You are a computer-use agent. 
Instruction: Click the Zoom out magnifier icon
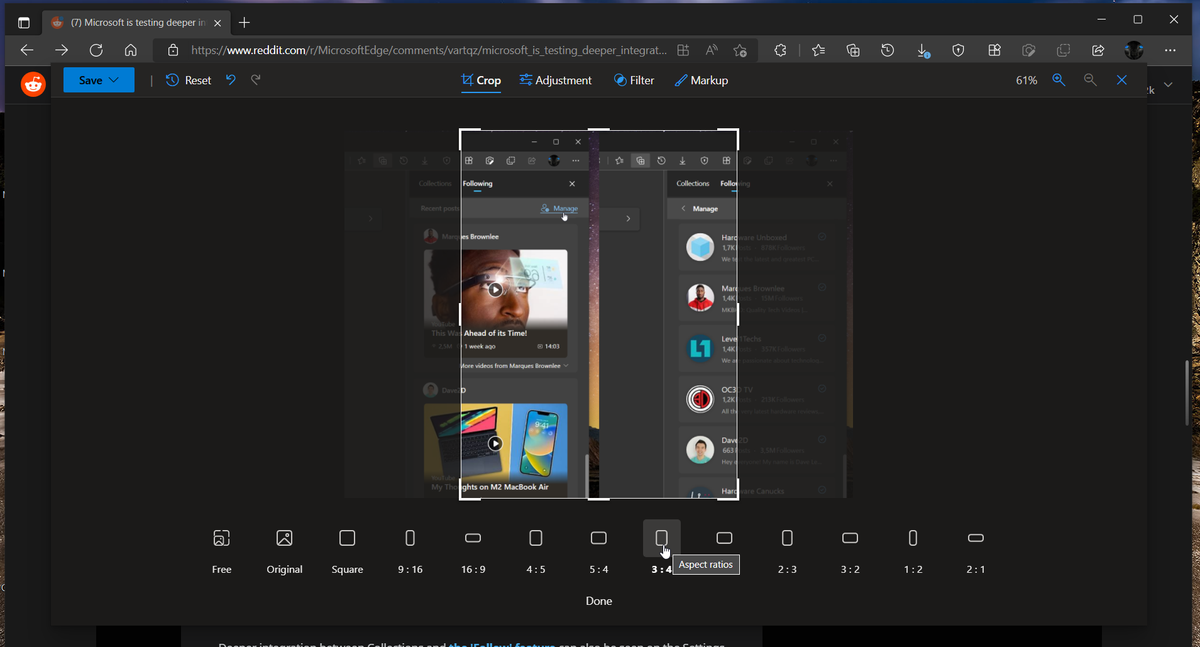tap(1089, 80)
